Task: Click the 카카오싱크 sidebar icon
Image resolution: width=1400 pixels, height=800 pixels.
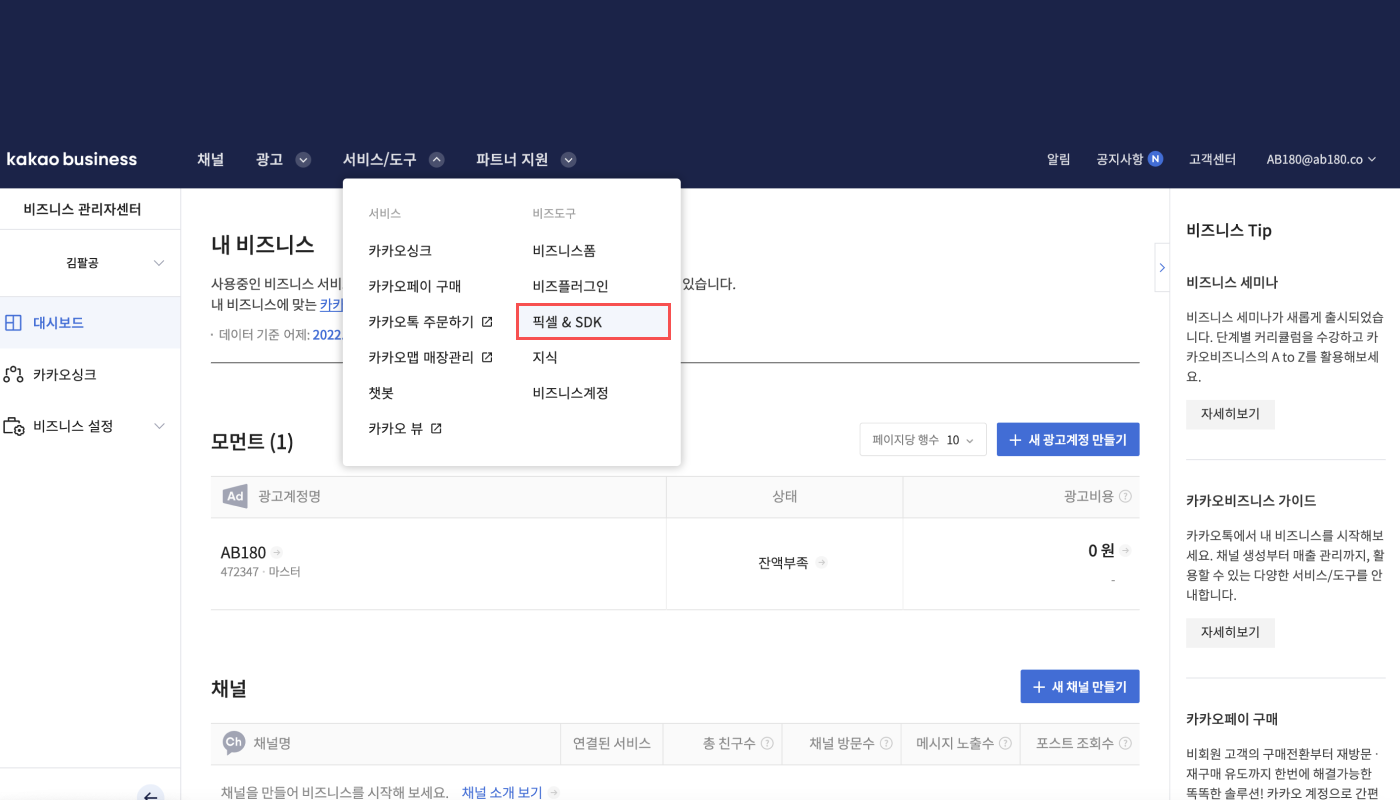Action: point(13,375)
